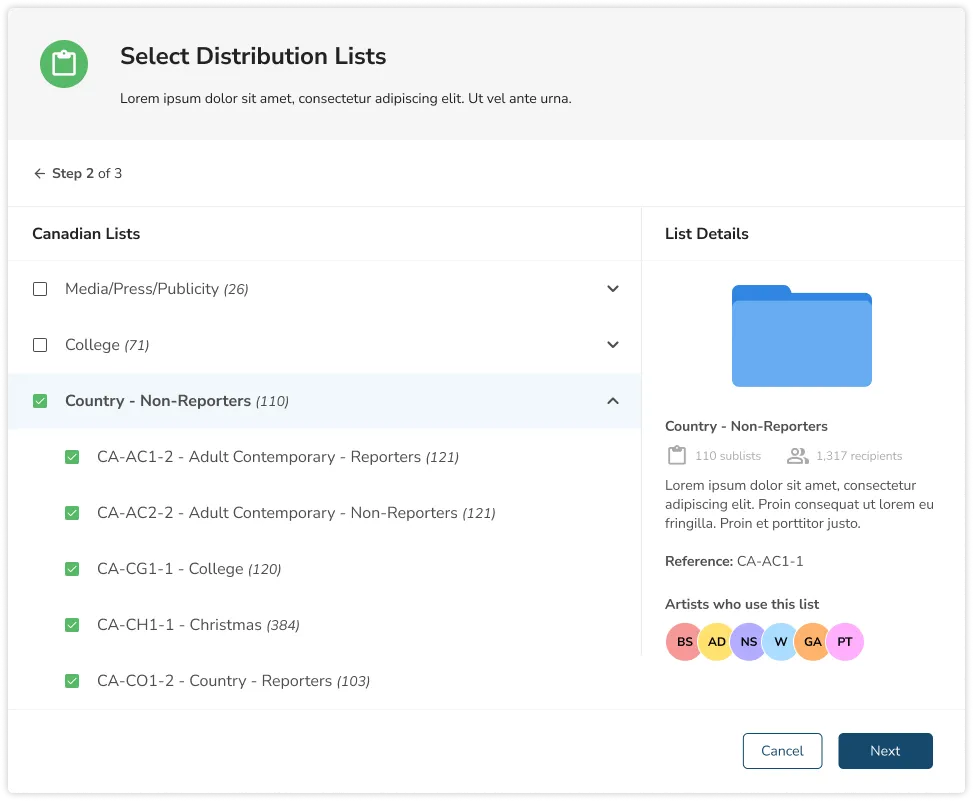Click the Next button
The image size is (973, 801).
pyautogui.click(x=885, y=750)
